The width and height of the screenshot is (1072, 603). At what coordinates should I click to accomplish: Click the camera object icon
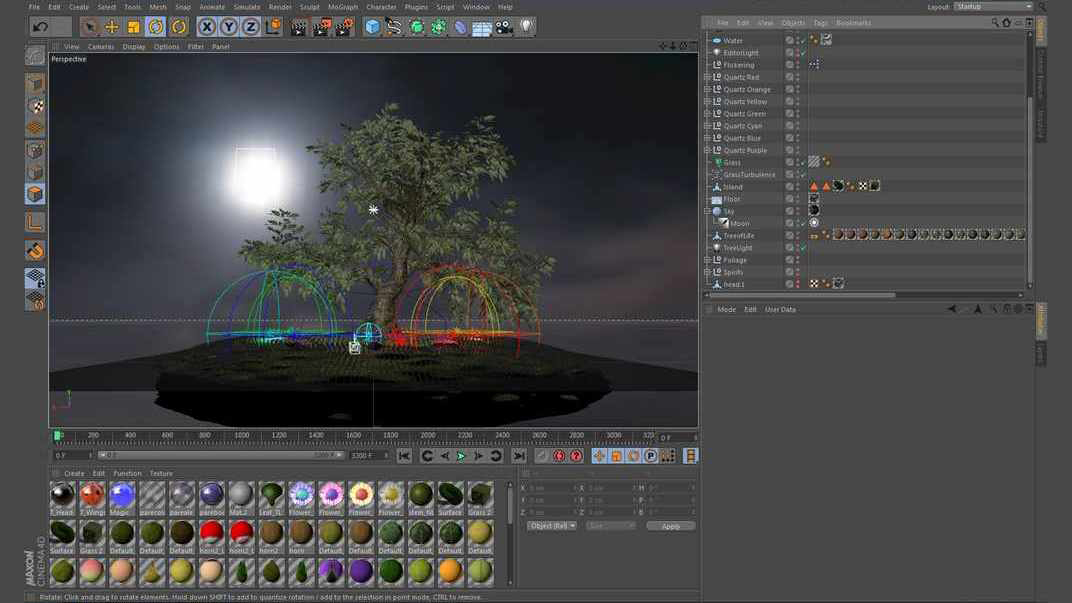[504, 27]
